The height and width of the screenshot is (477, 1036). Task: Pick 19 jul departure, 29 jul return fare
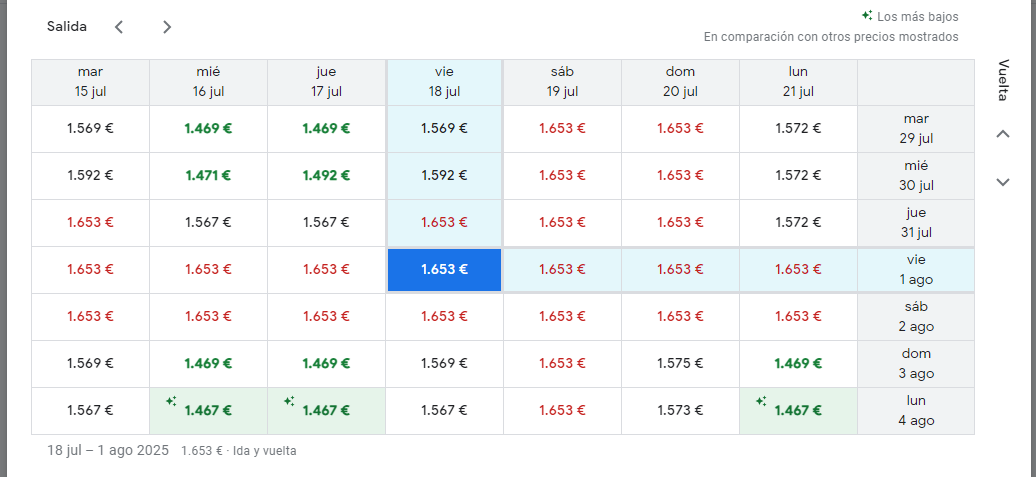562,129
